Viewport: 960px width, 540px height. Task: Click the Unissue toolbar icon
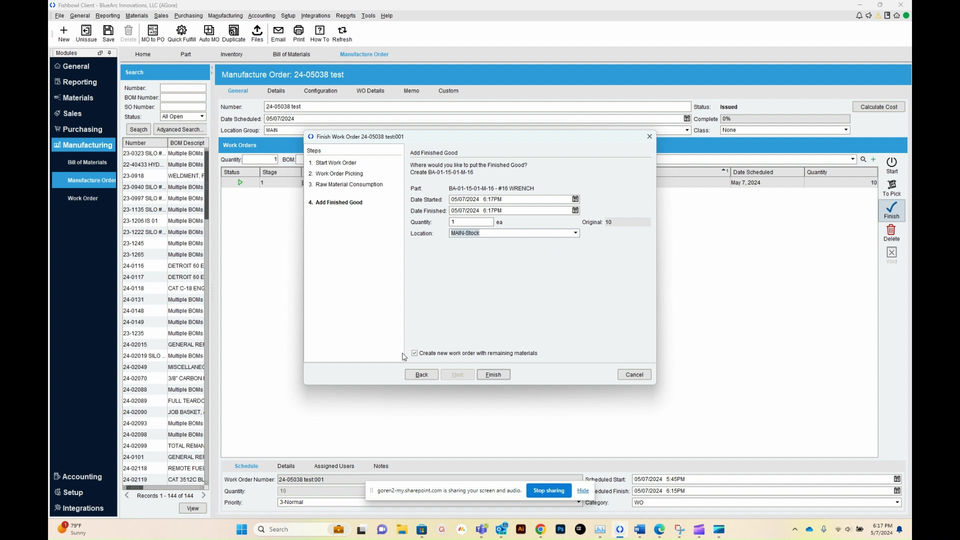(86, 34)
